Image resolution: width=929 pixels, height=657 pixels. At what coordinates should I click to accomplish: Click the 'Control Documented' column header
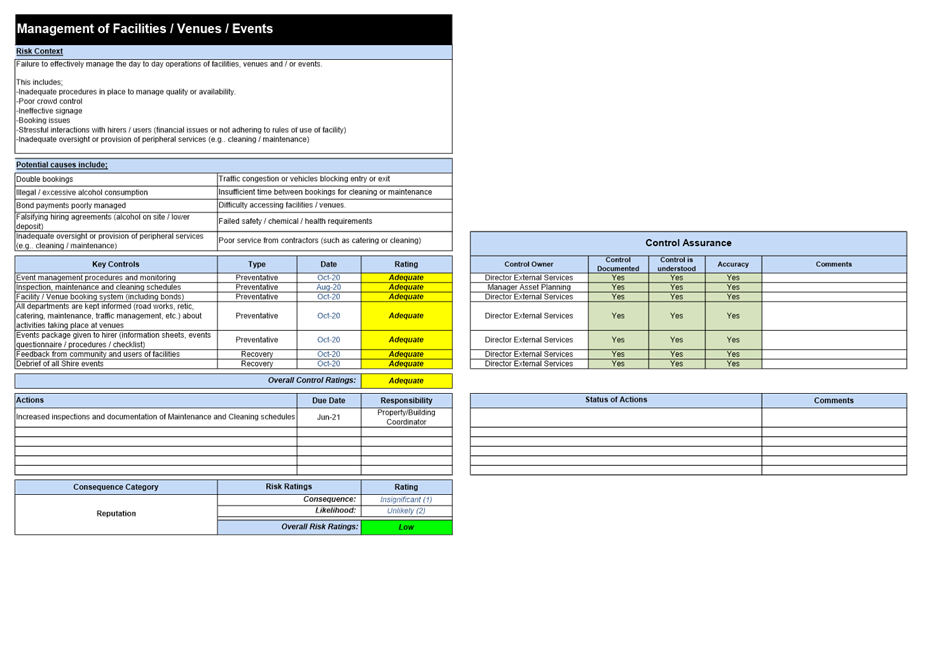coord(619,264)
